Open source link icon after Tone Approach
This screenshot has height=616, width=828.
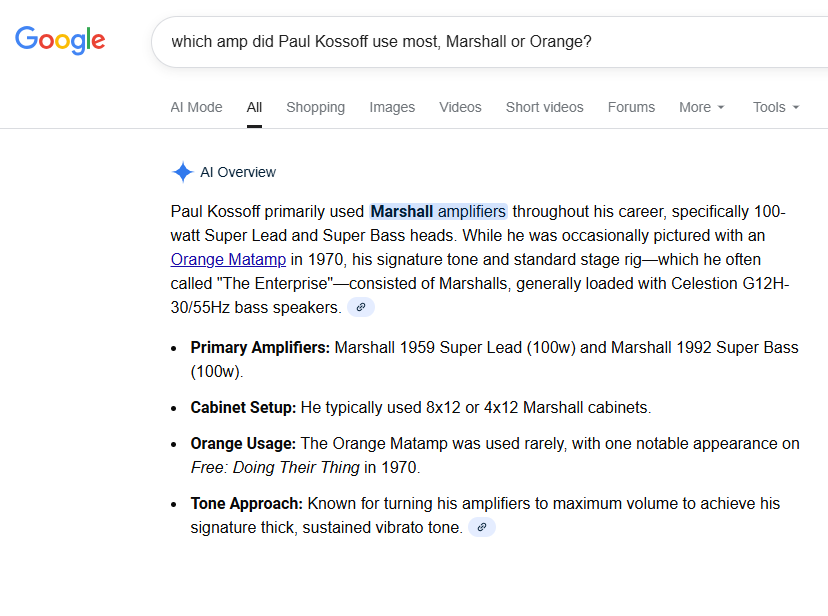482,527
